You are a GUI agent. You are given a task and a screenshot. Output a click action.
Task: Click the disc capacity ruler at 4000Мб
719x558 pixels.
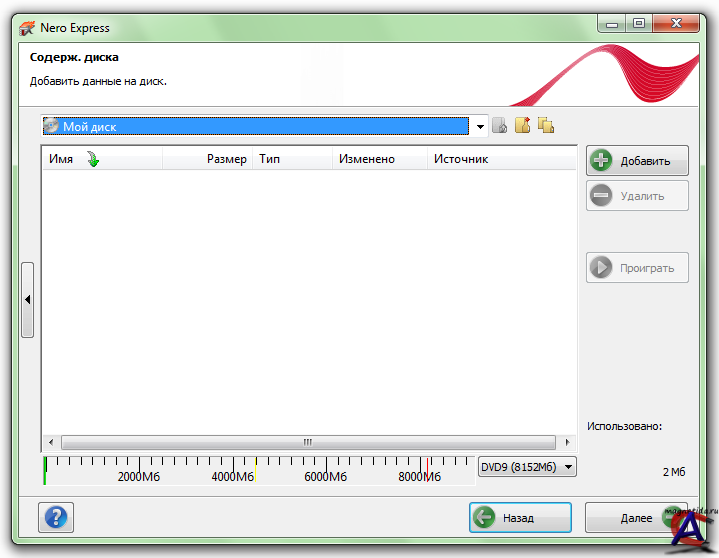tap(234, 466)
